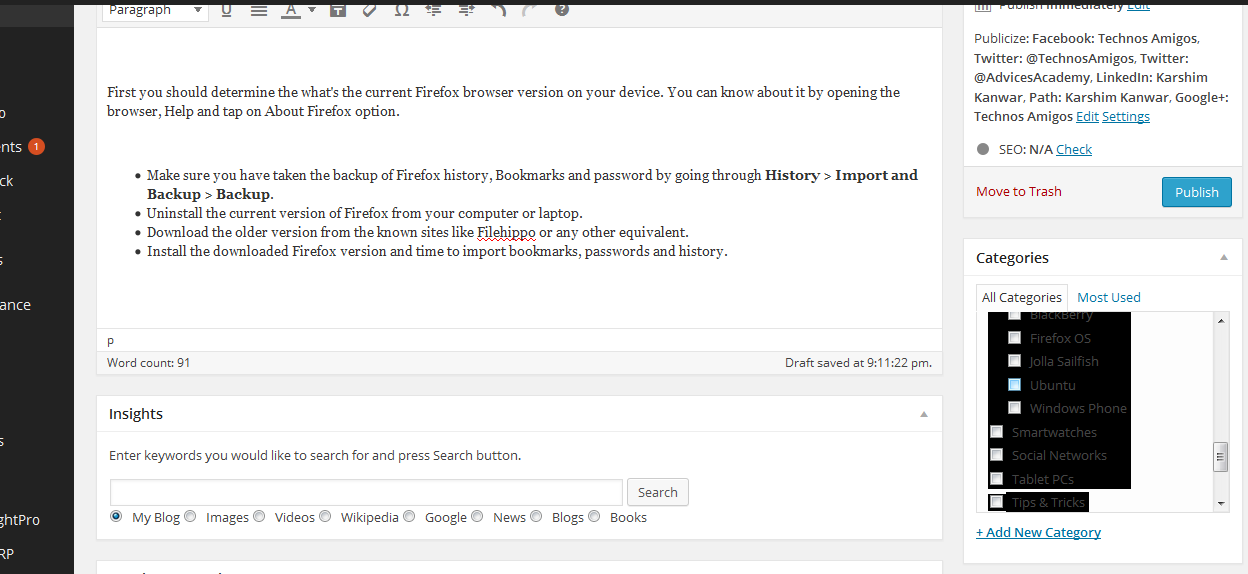
Task: Tick the Windows Phone category checkbox
Action: click(x=1014, y=408)
